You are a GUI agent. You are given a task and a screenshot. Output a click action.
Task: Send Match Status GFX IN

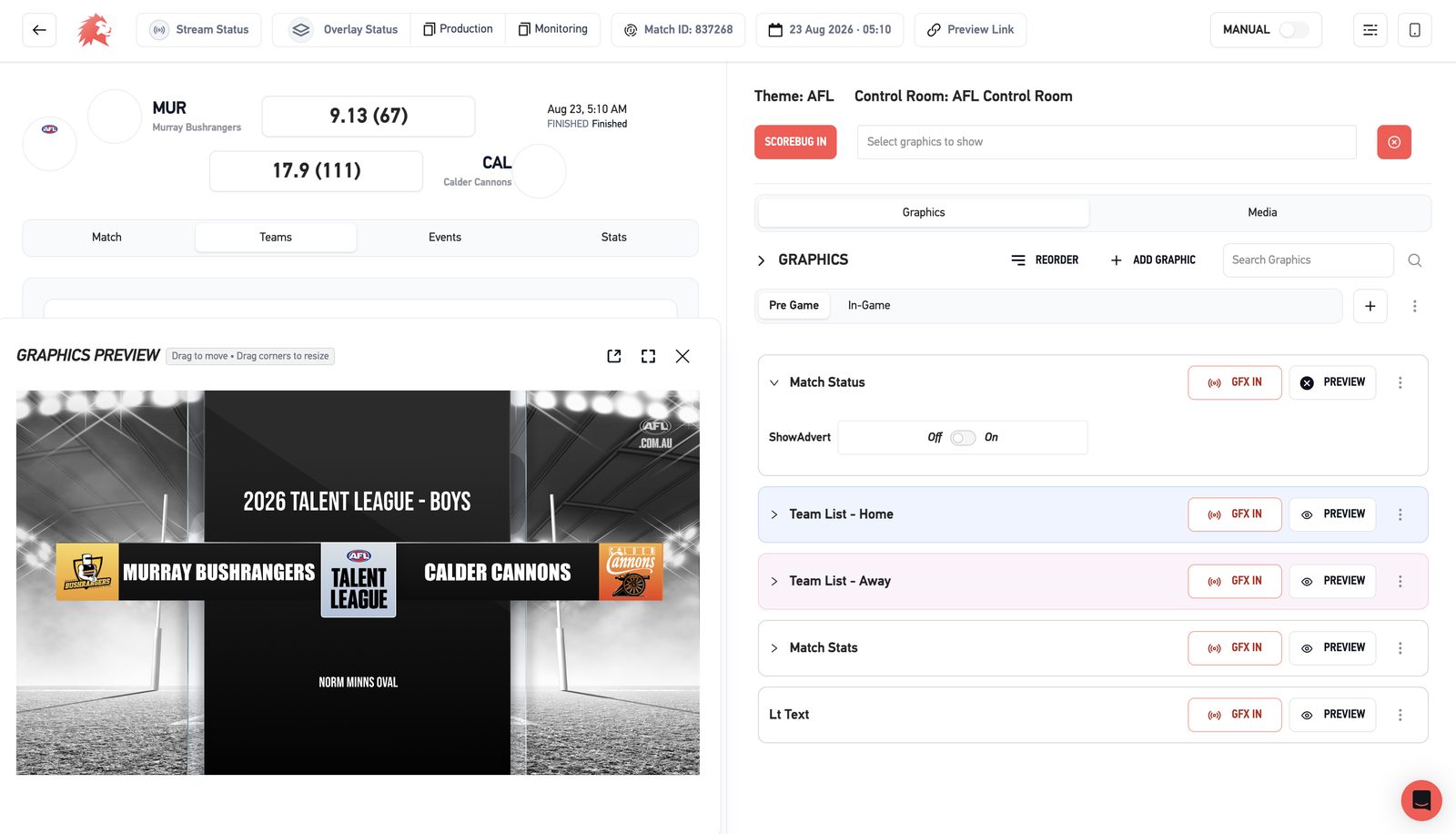[x=1235, y=383]
